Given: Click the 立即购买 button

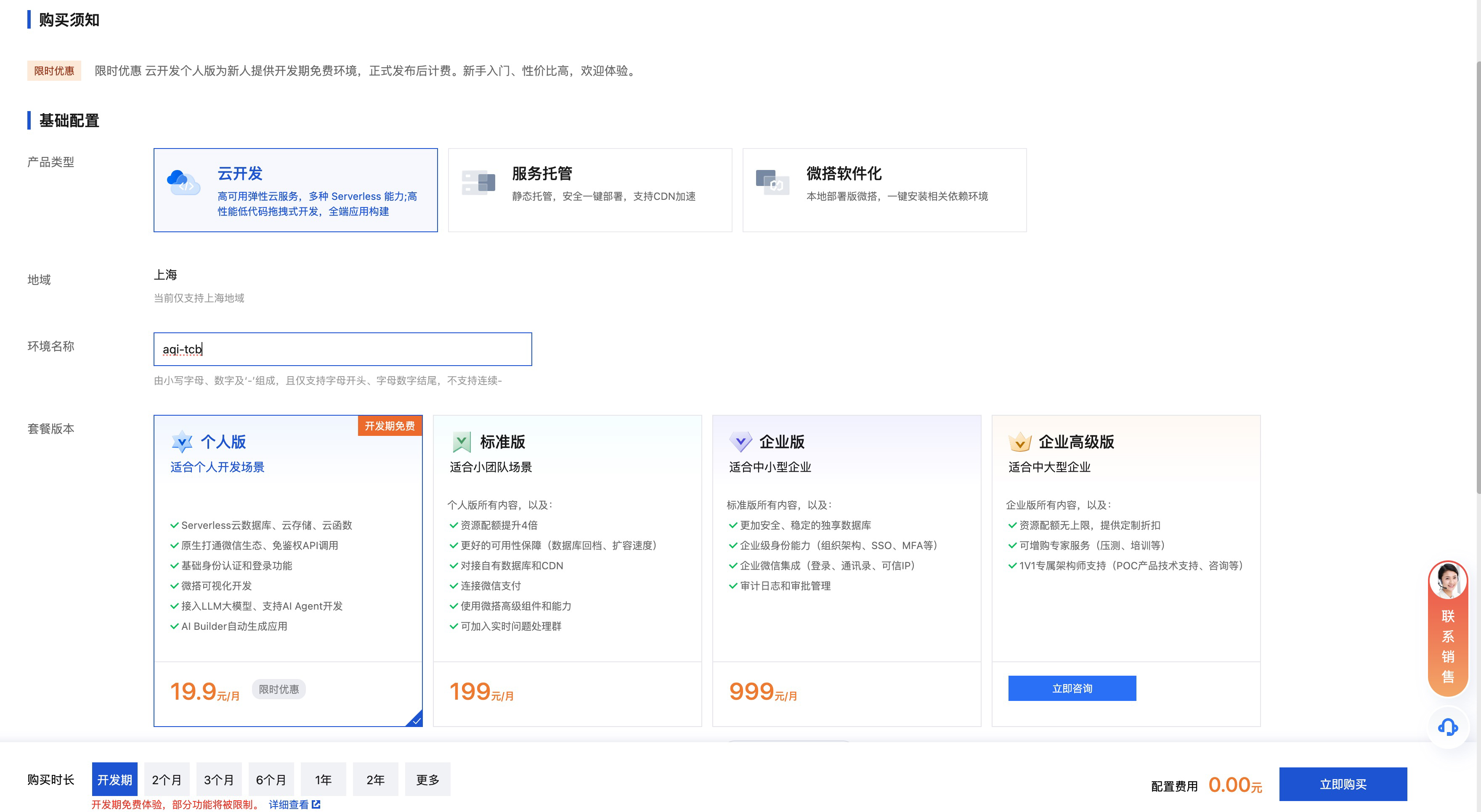Looking at the screenshot, I should [x=1343, y=784].
